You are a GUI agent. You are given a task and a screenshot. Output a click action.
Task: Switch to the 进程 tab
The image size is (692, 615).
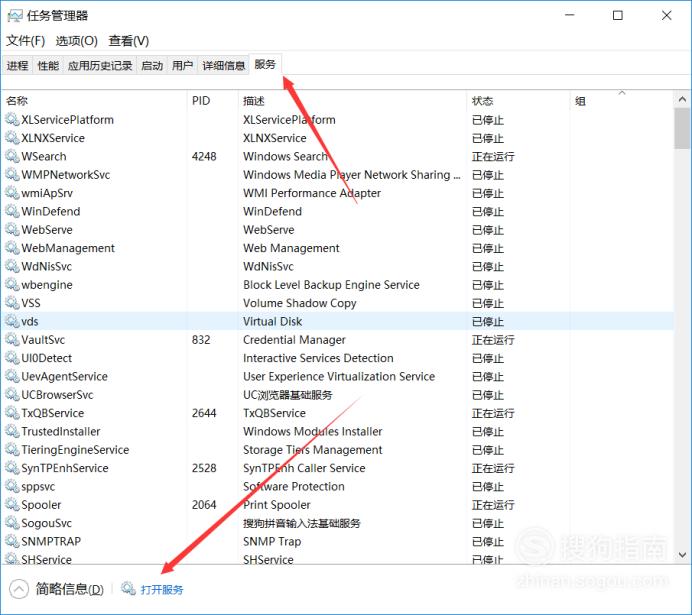click(x=17, y=66)
